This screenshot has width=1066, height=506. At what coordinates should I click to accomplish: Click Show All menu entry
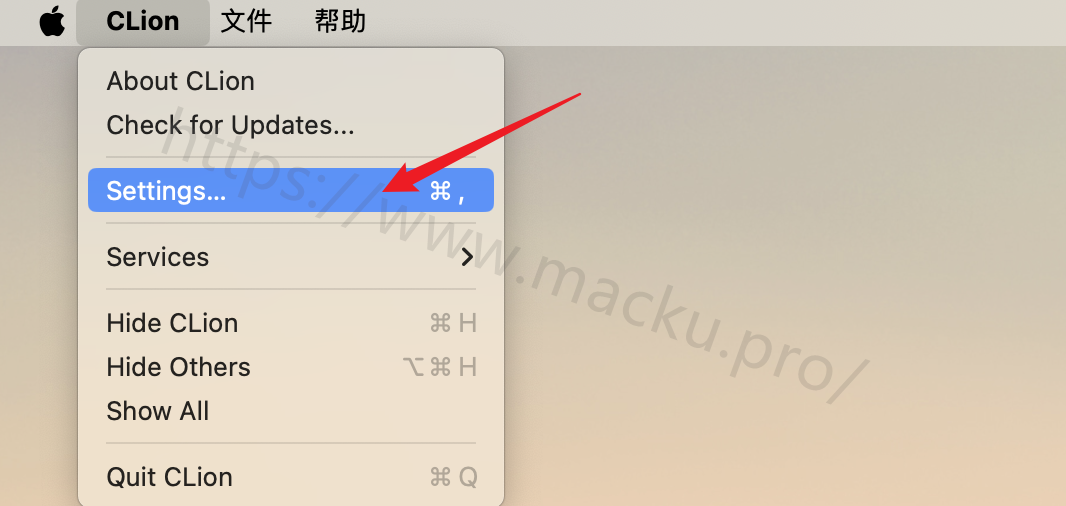point(291,411)
